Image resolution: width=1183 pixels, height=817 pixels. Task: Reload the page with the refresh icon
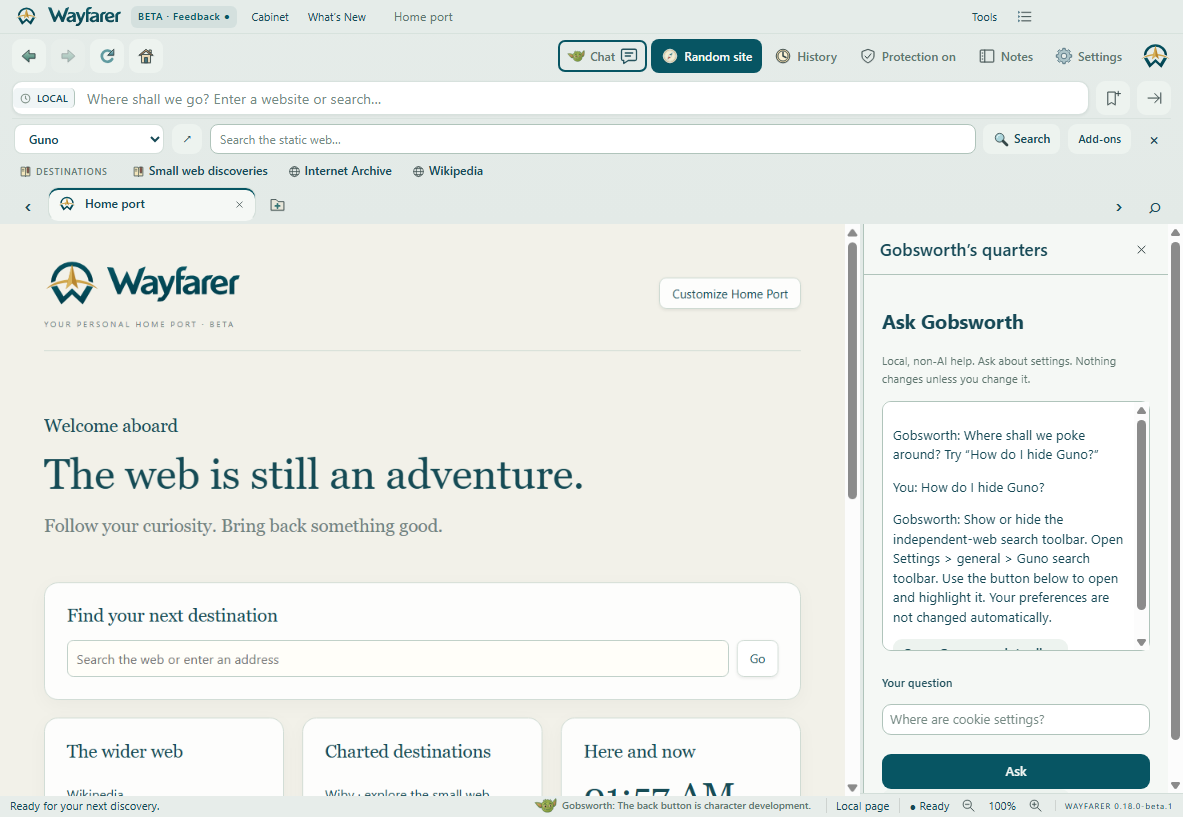tap(107, 57)
